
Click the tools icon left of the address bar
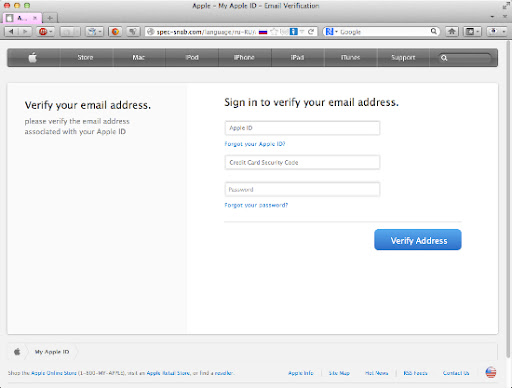click(x=133, y=32)
